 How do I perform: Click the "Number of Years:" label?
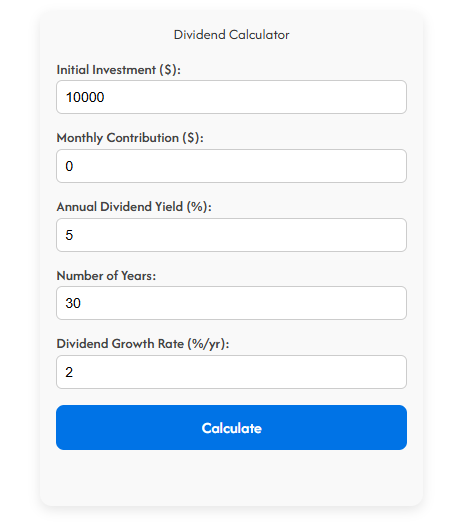tap(106, 276)
